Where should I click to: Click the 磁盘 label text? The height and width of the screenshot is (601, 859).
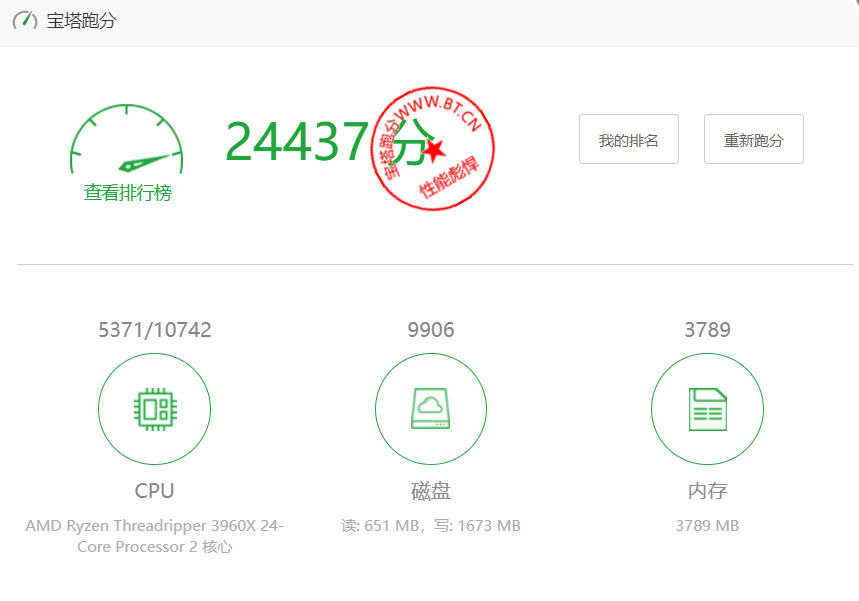(431, 491)
